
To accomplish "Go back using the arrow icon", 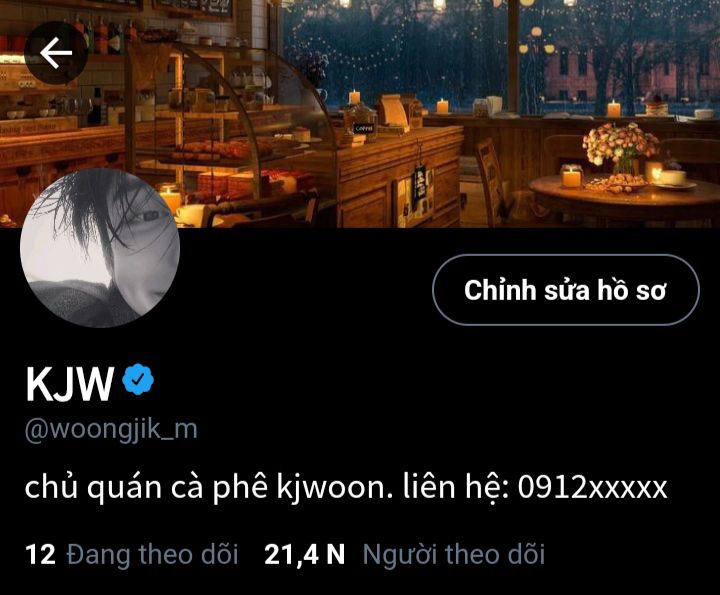I will click(x=56, y=53).
